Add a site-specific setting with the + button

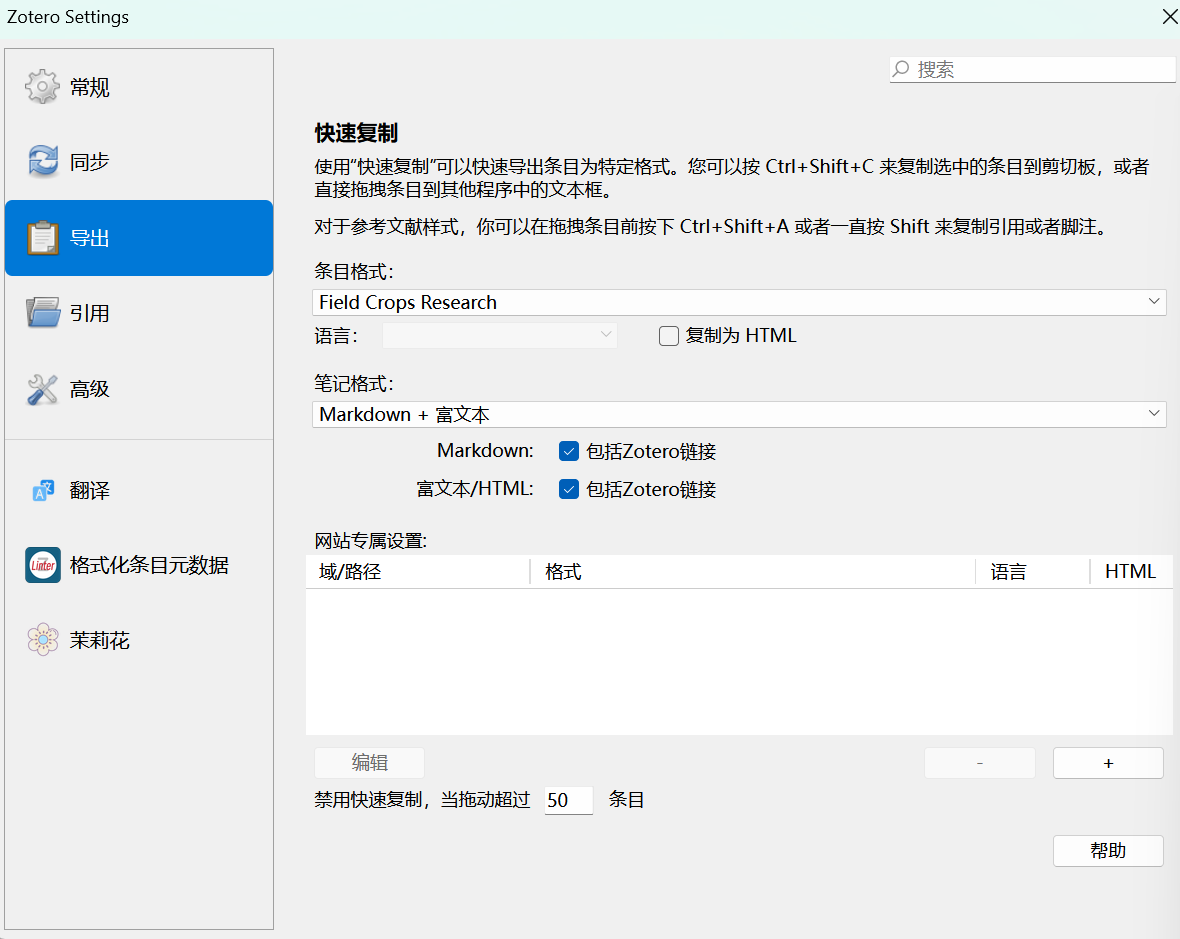pyautogui.click(x=1107, y=763)
